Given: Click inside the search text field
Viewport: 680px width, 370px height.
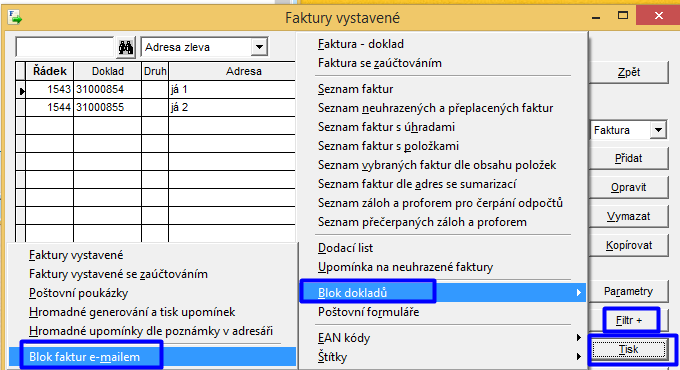Looking at the screenshot, I should click(x=65, y=47).
